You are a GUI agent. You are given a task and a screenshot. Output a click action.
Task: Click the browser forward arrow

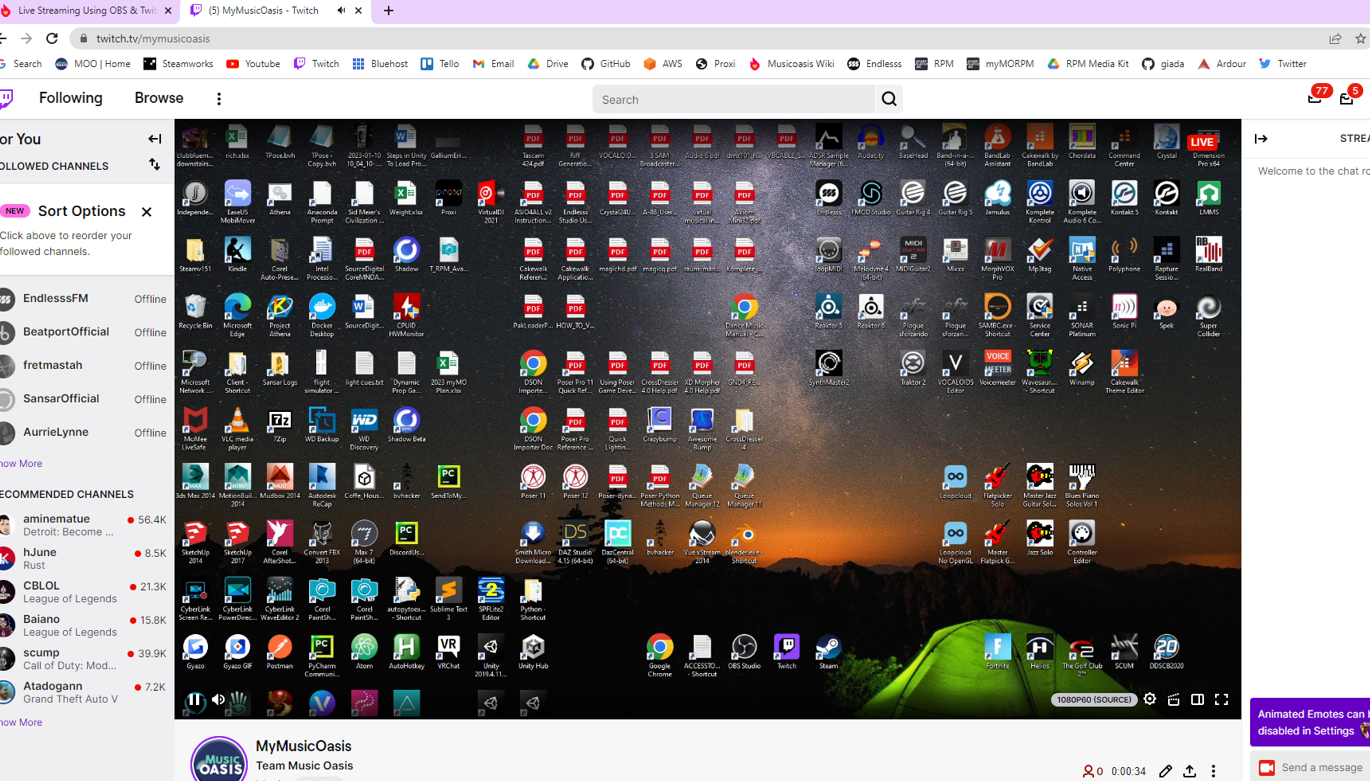click(x=26, y=38)
